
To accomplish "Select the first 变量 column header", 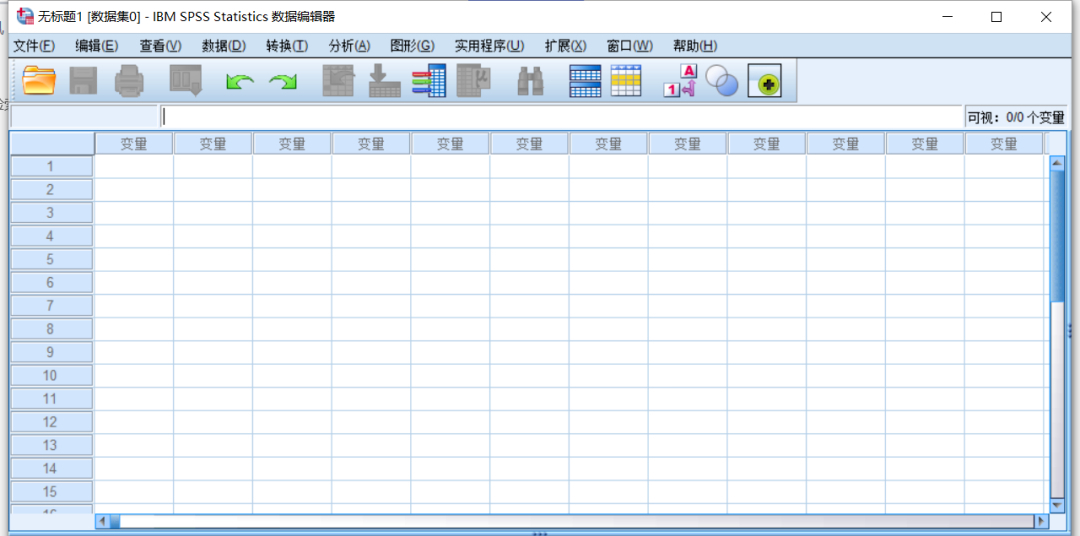I will [x=134, y=144].
